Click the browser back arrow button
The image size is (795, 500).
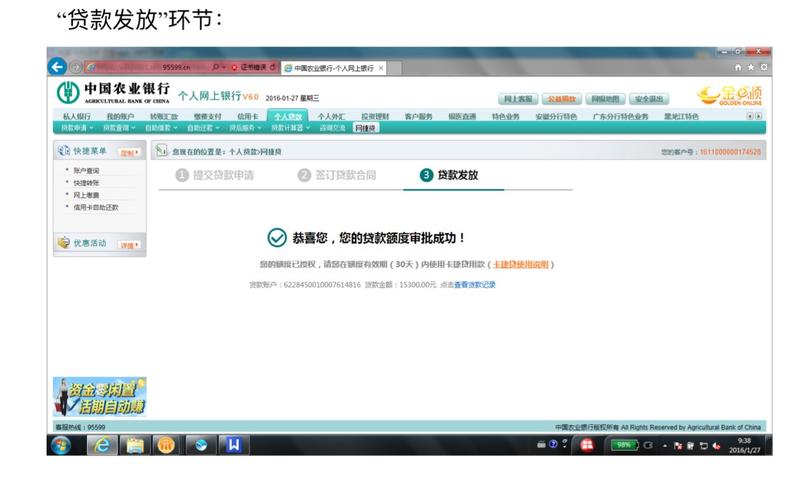pos(57,66)
